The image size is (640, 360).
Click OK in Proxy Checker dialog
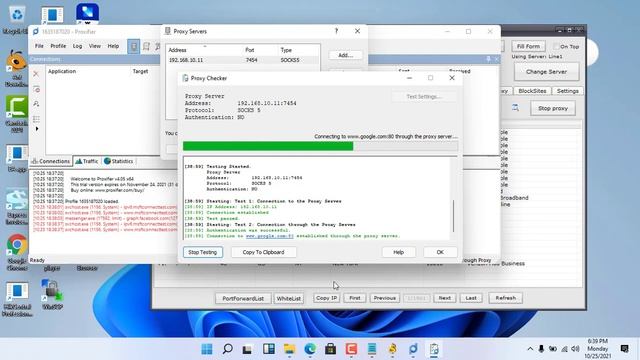point(440,252)
